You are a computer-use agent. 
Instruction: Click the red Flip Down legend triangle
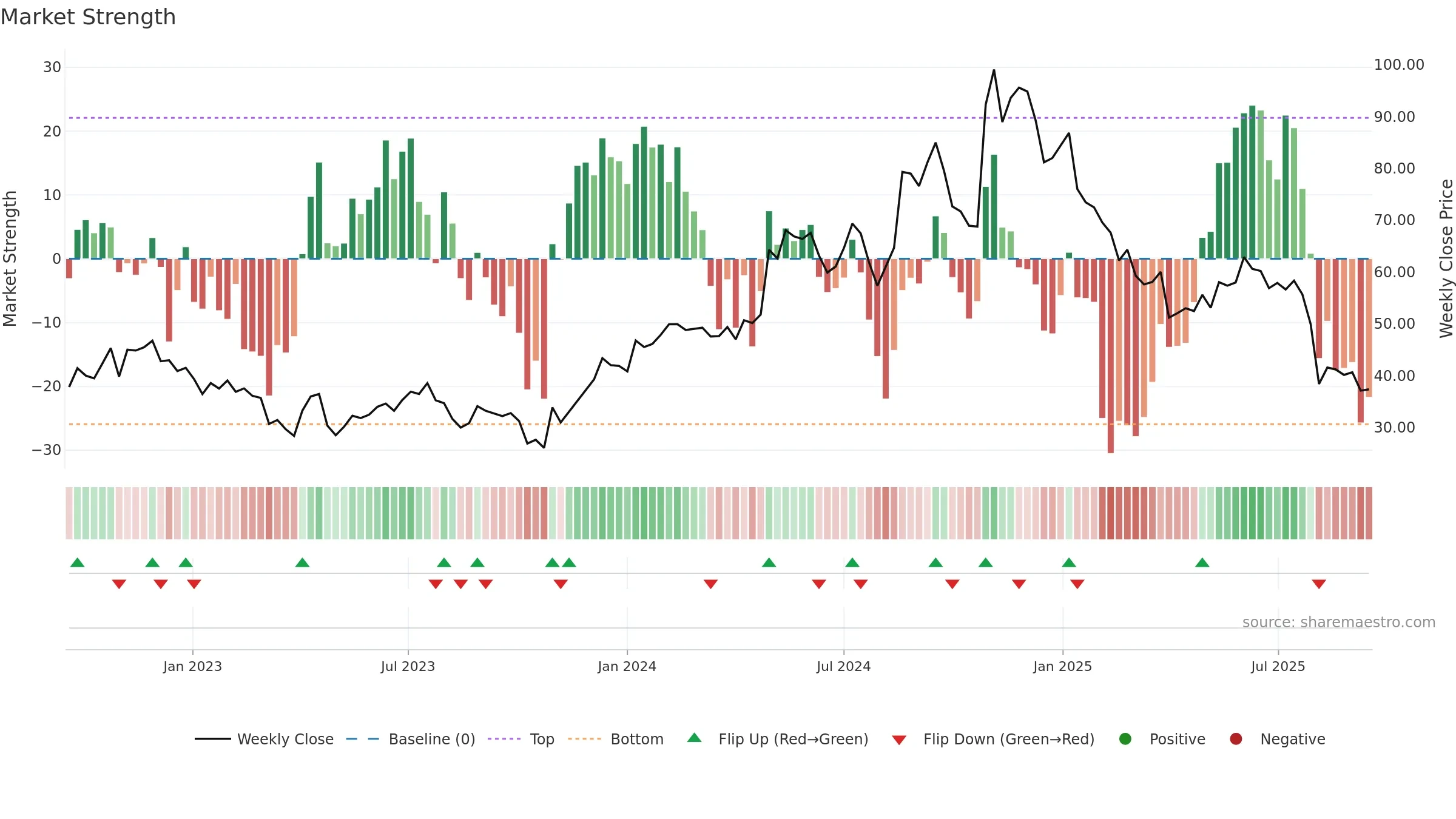899,740
